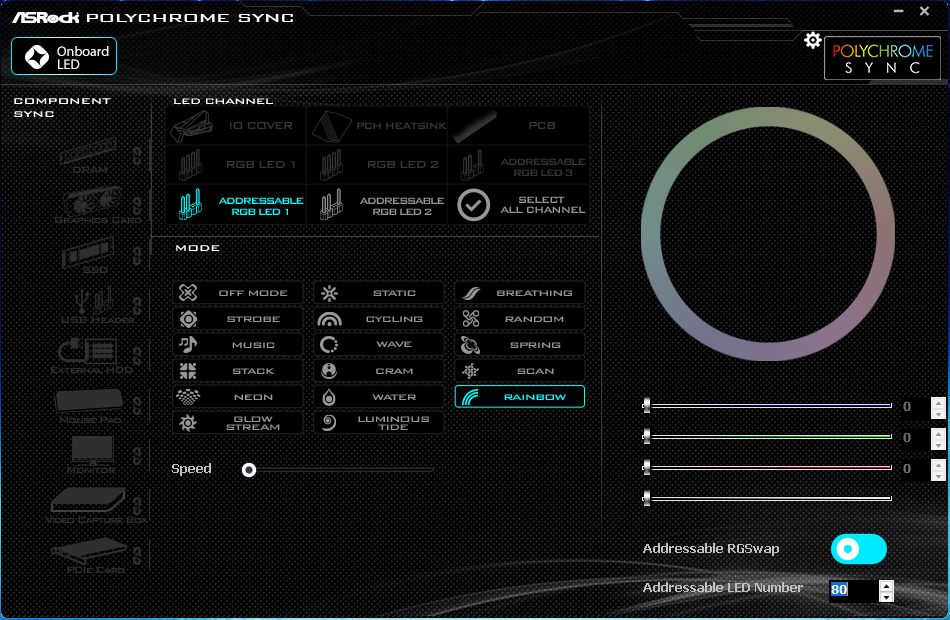The image size is (950, 620).
Task: Check the Select All Channel checkmark
Action: pyautogui.click(x=473, y=205)
